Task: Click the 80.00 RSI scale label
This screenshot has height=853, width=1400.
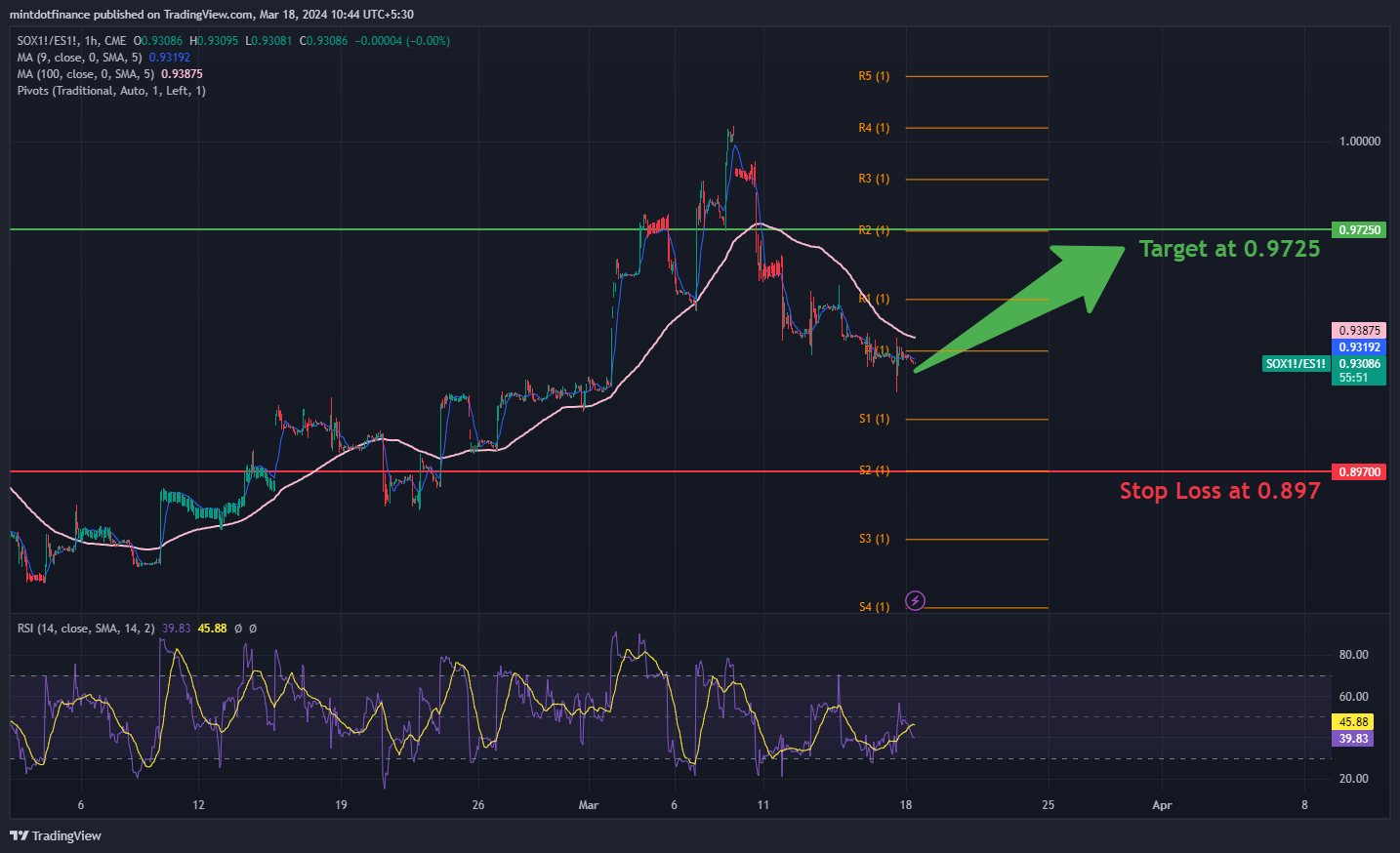Action: pyautogui.click(x=1353, y=655)
